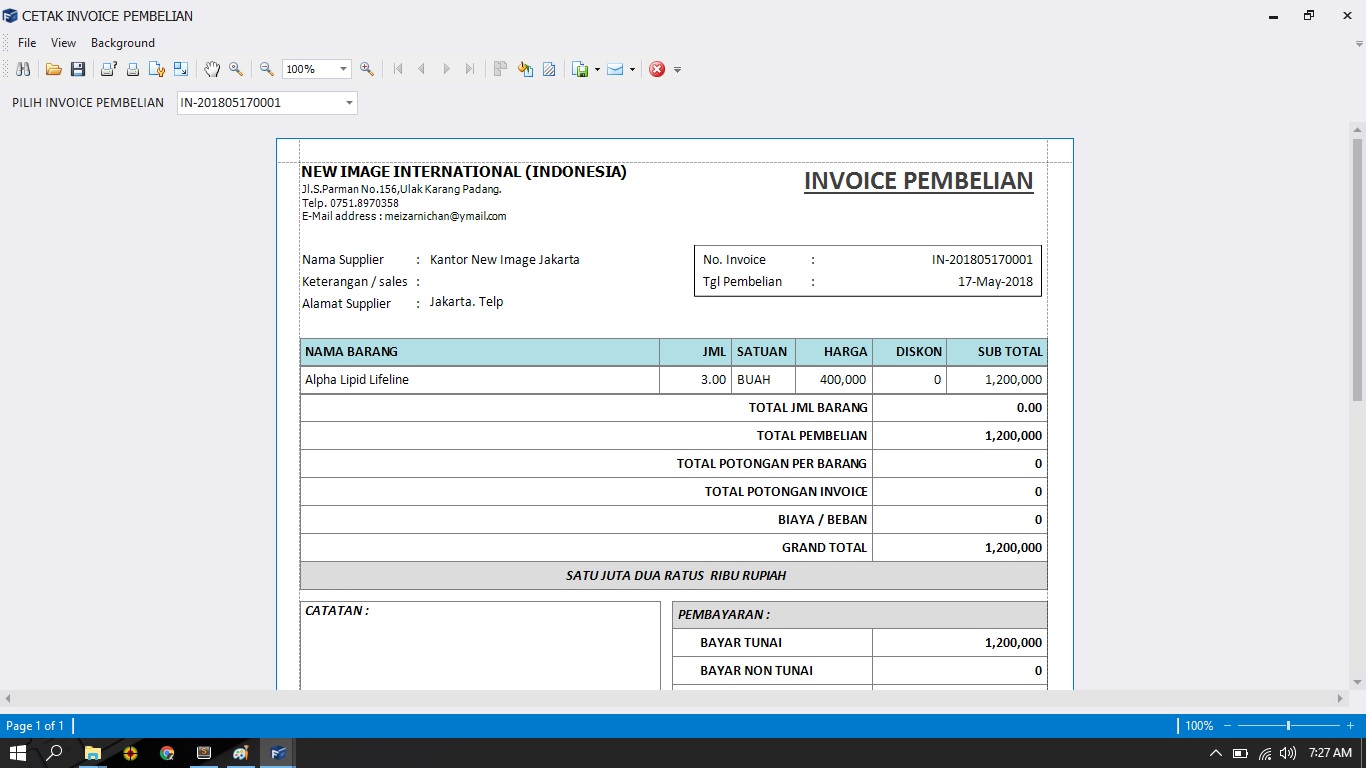The height and width of the screenshot is (768, 1366).
Task: Click the HARGA value 400,000
Action: pos(843,380)
